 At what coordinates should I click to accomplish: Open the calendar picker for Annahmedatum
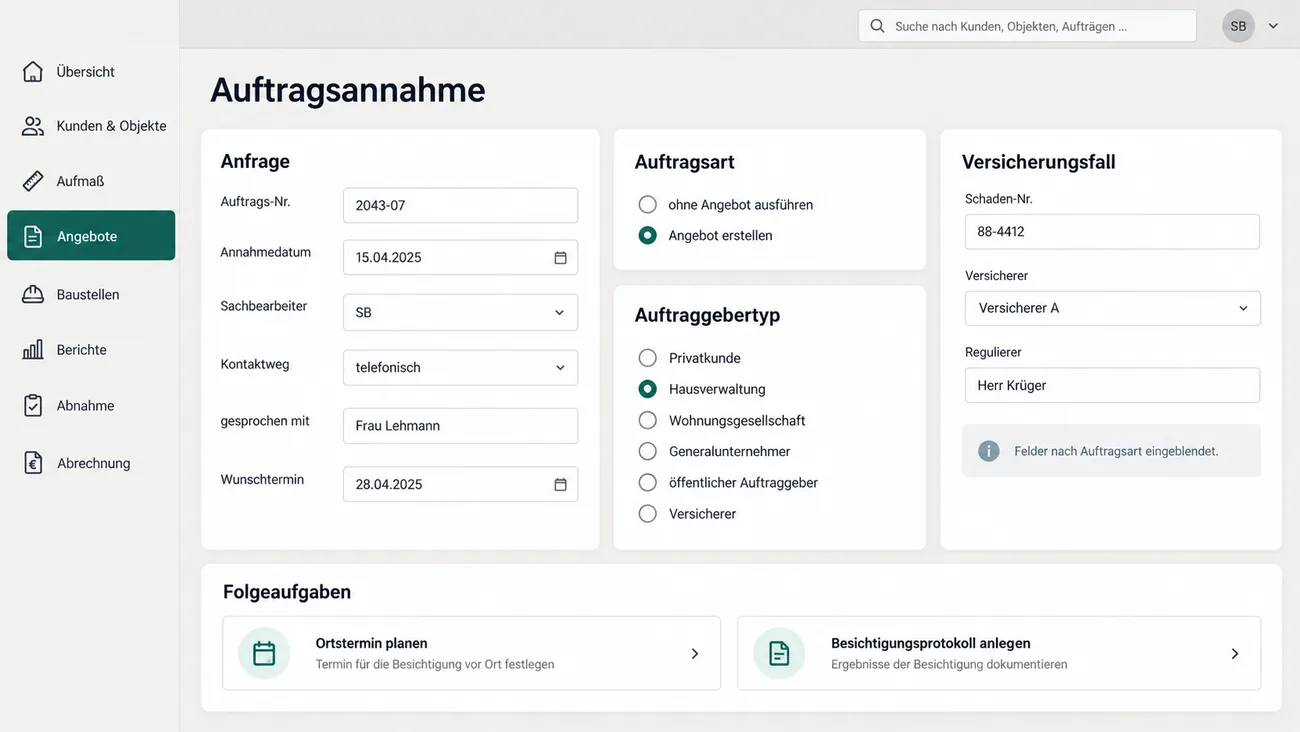[x=560, y=258]
